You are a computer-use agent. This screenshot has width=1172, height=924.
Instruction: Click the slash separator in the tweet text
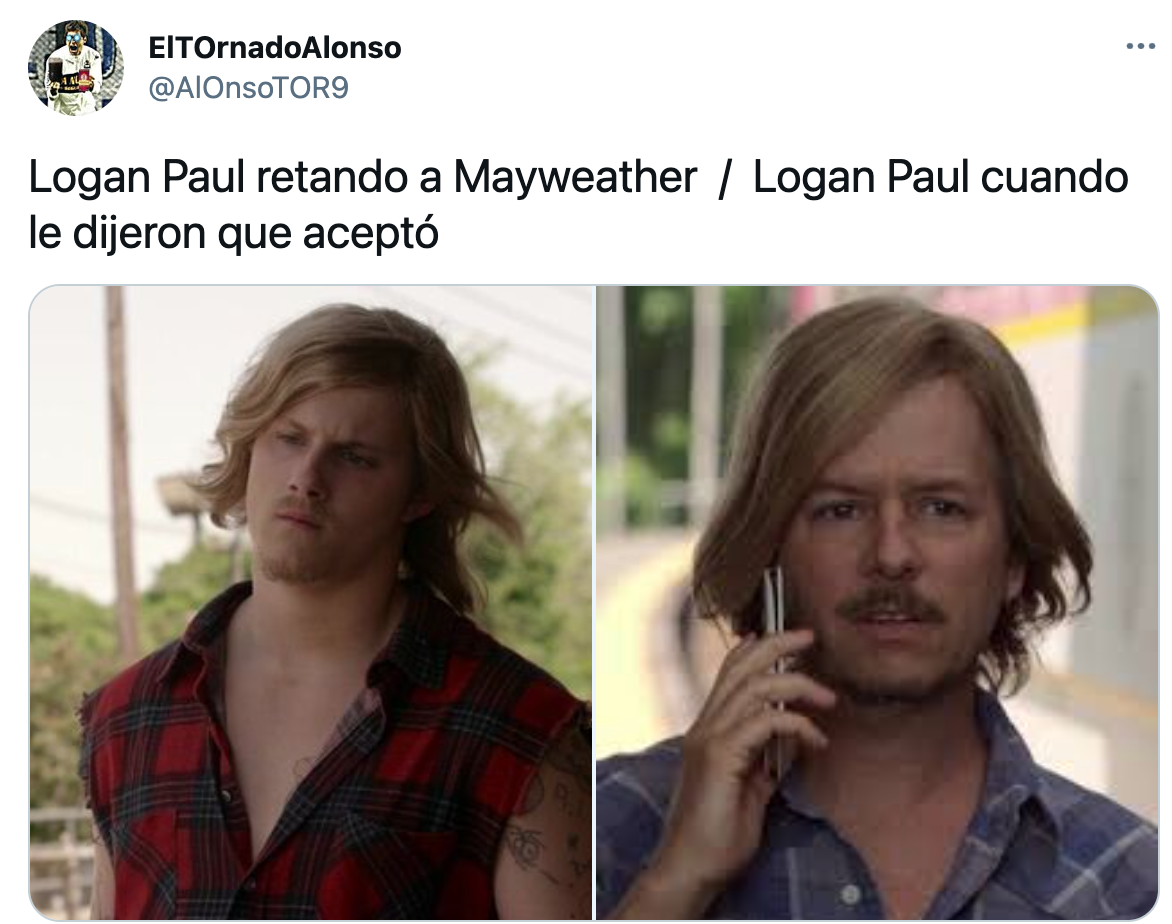(x=724, y=179)
